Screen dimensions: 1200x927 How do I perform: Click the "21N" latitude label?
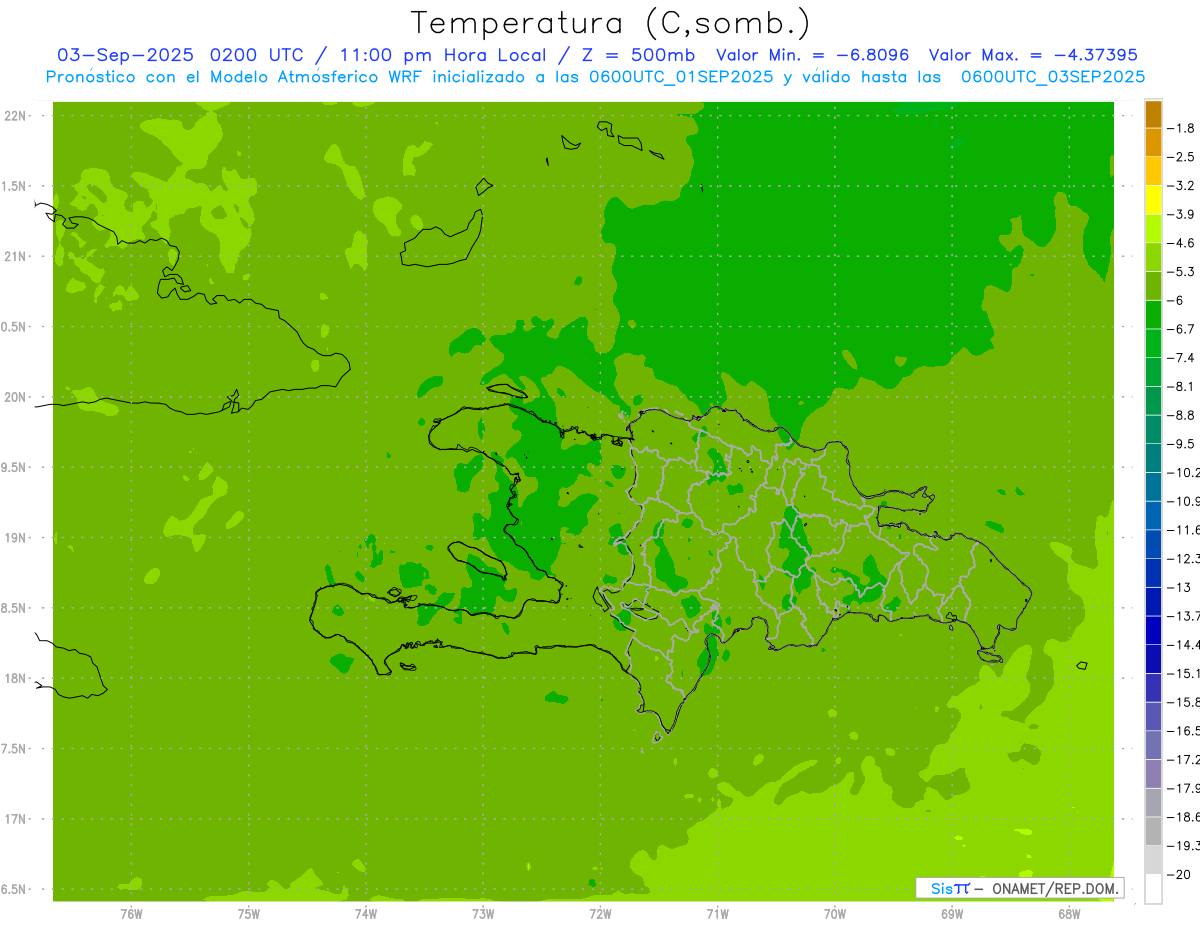[x=15, y=257]
